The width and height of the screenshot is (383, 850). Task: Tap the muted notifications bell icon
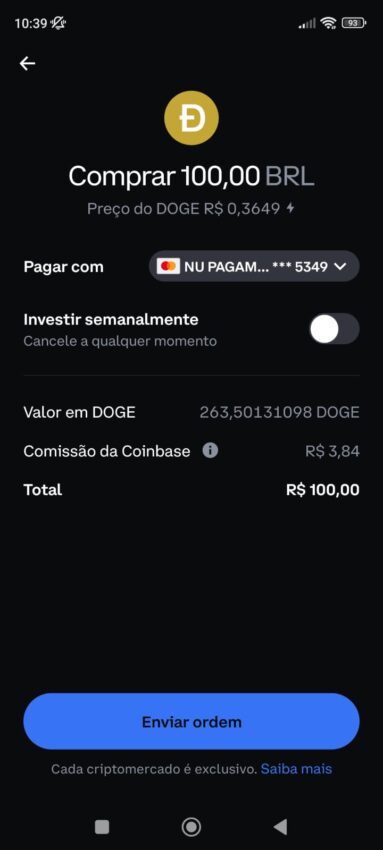(x=58, y=23)
